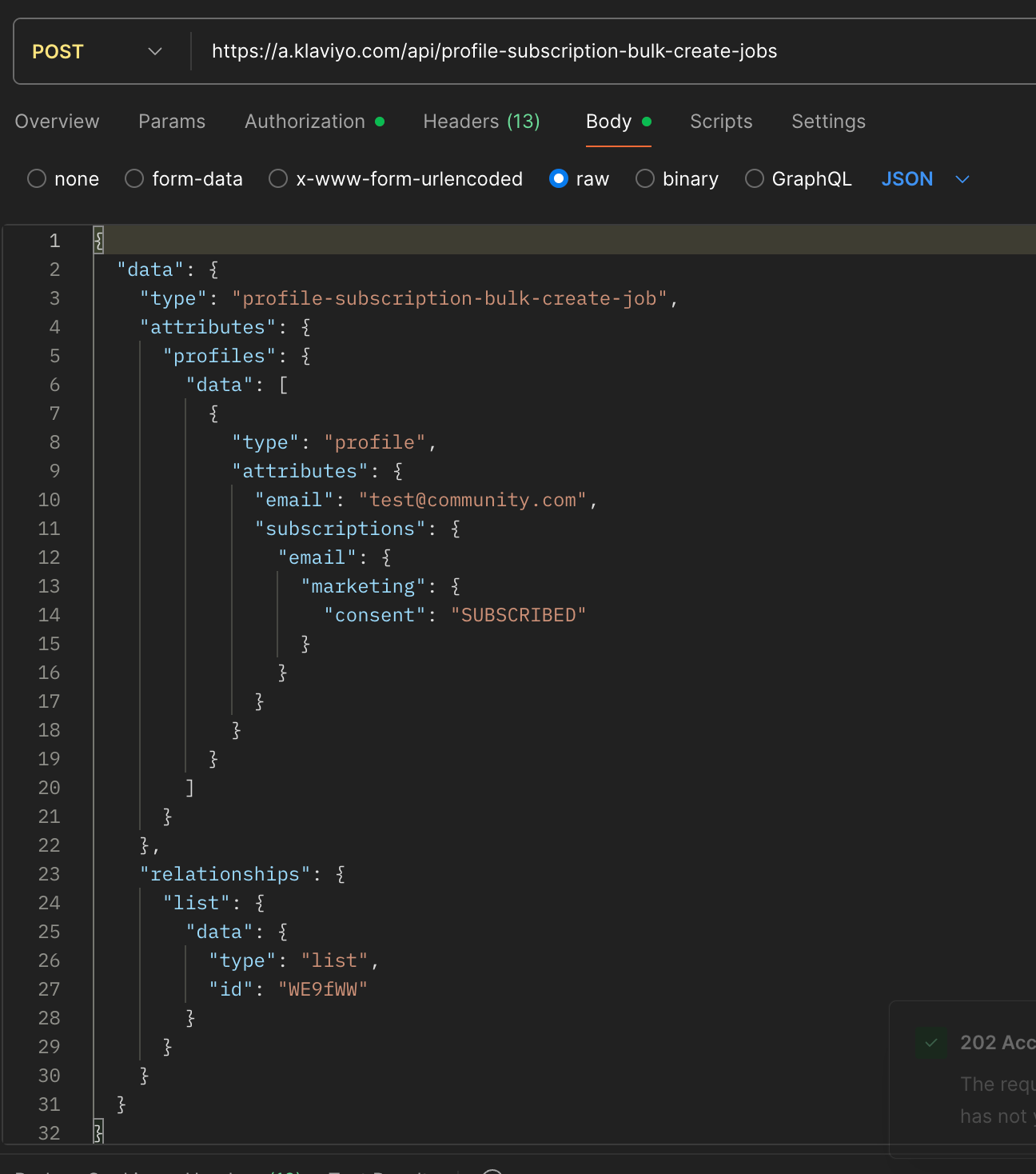Image resolution: width=1036 pixels, height=1174 pixels.
Task: Click the "marketing" key on line 13
Action: 364,586
